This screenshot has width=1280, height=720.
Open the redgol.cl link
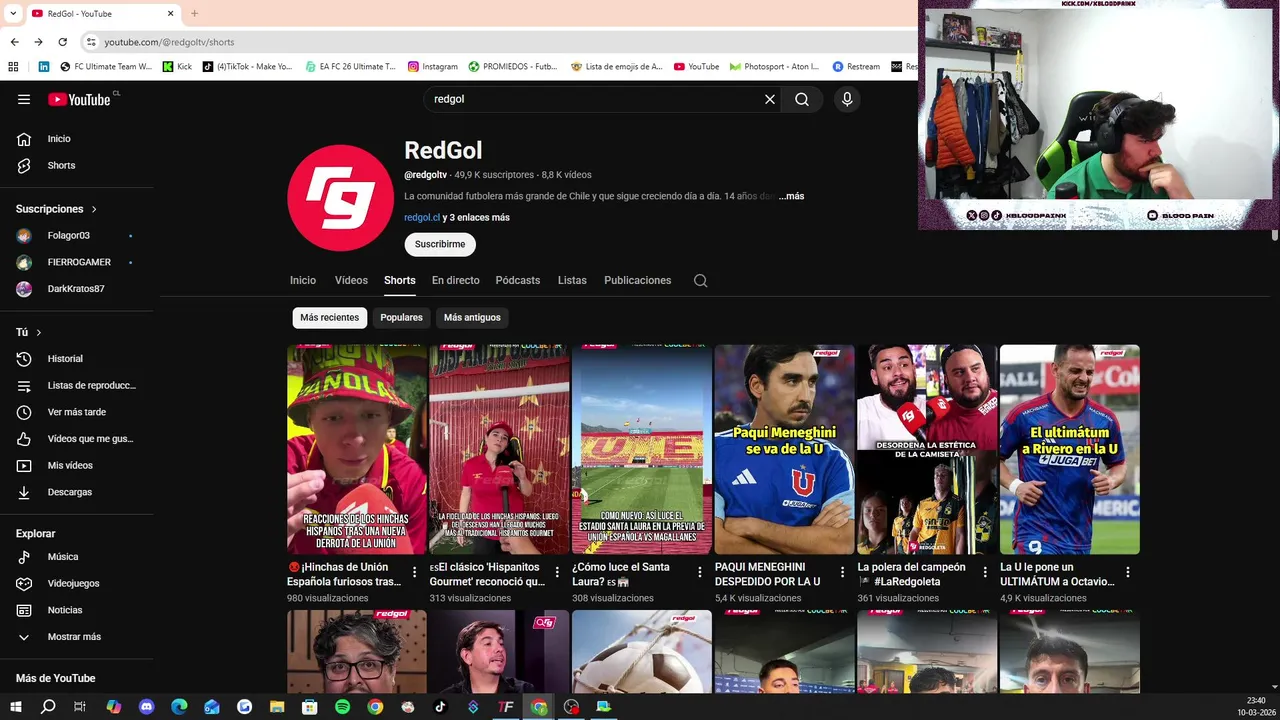pyautogui.click(x=422, y=217)
